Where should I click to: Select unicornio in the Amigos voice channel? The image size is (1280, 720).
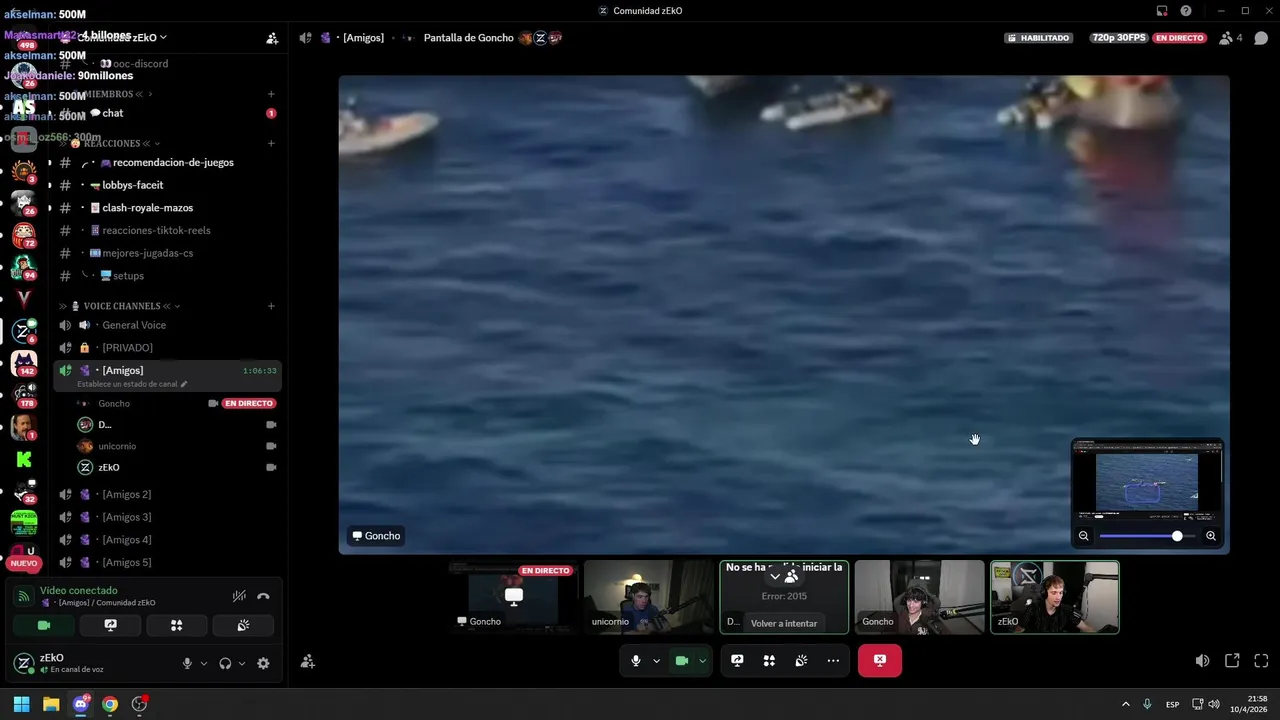[176, 446]
